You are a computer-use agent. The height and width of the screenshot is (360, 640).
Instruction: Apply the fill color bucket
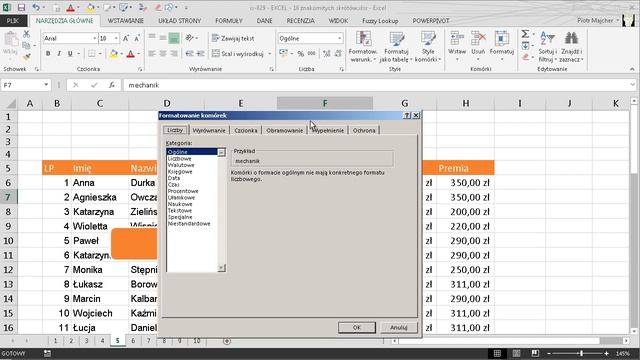tap(113, 53)
